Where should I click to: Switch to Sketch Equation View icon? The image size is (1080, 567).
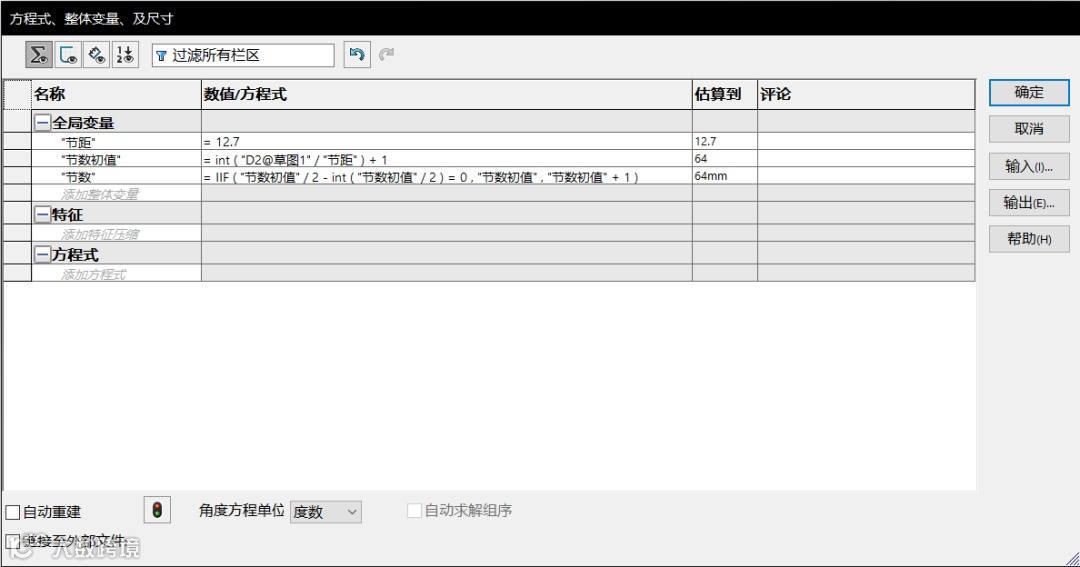[68, 54]
